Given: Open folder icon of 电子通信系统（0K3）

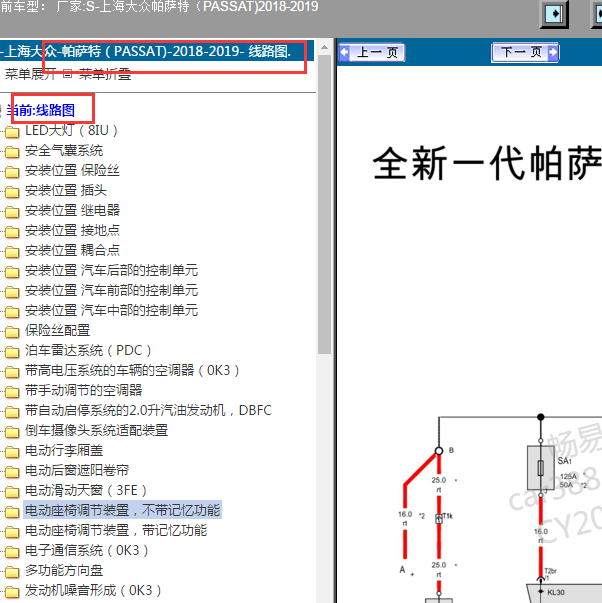Looking at the screenshot, I should 12,552.
